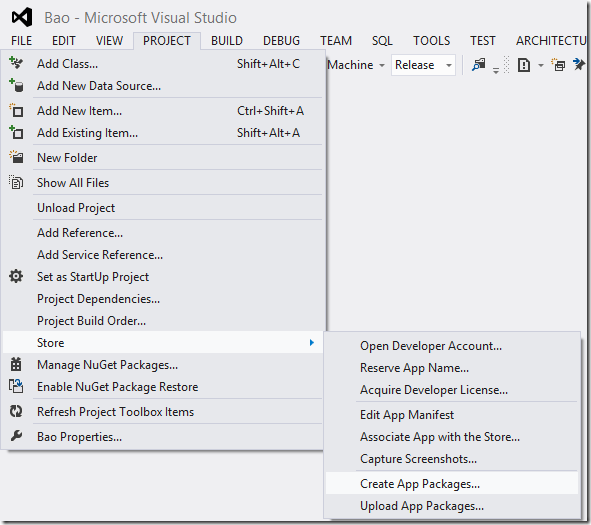The height and width of the screenshot is (525, 591).
Task: Open the SQL menu
Action: (x=382, y=40)
